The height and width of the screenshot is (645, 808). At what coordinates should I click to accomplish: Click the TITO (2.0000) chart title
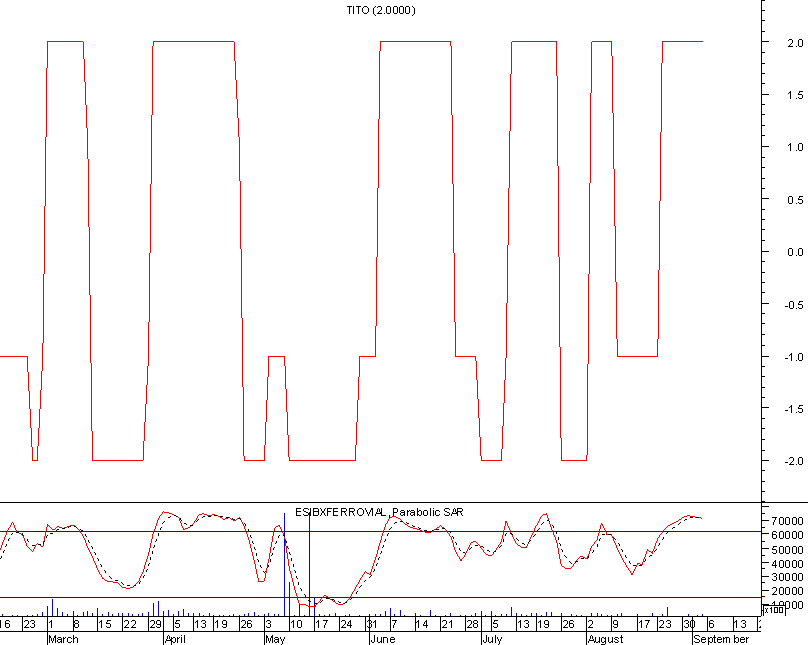(x=381, y=10)
